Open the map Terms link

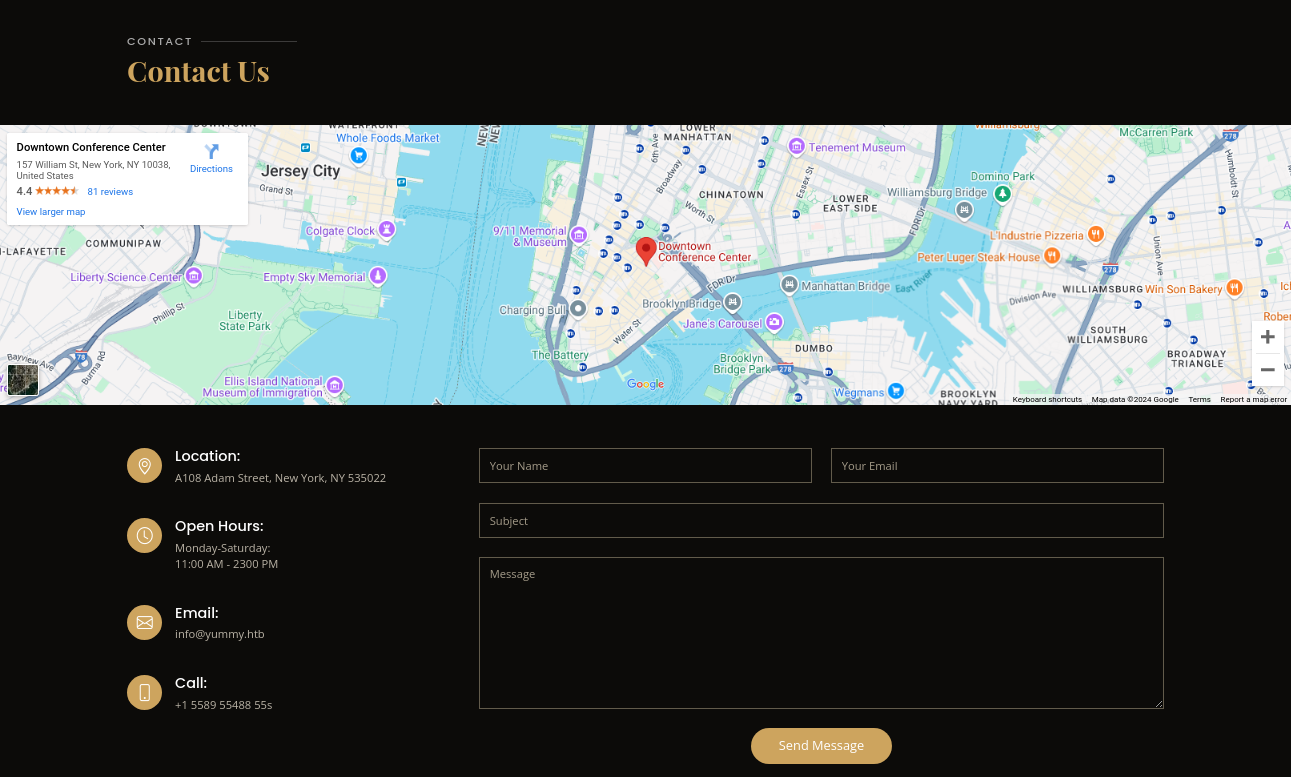1199,399
